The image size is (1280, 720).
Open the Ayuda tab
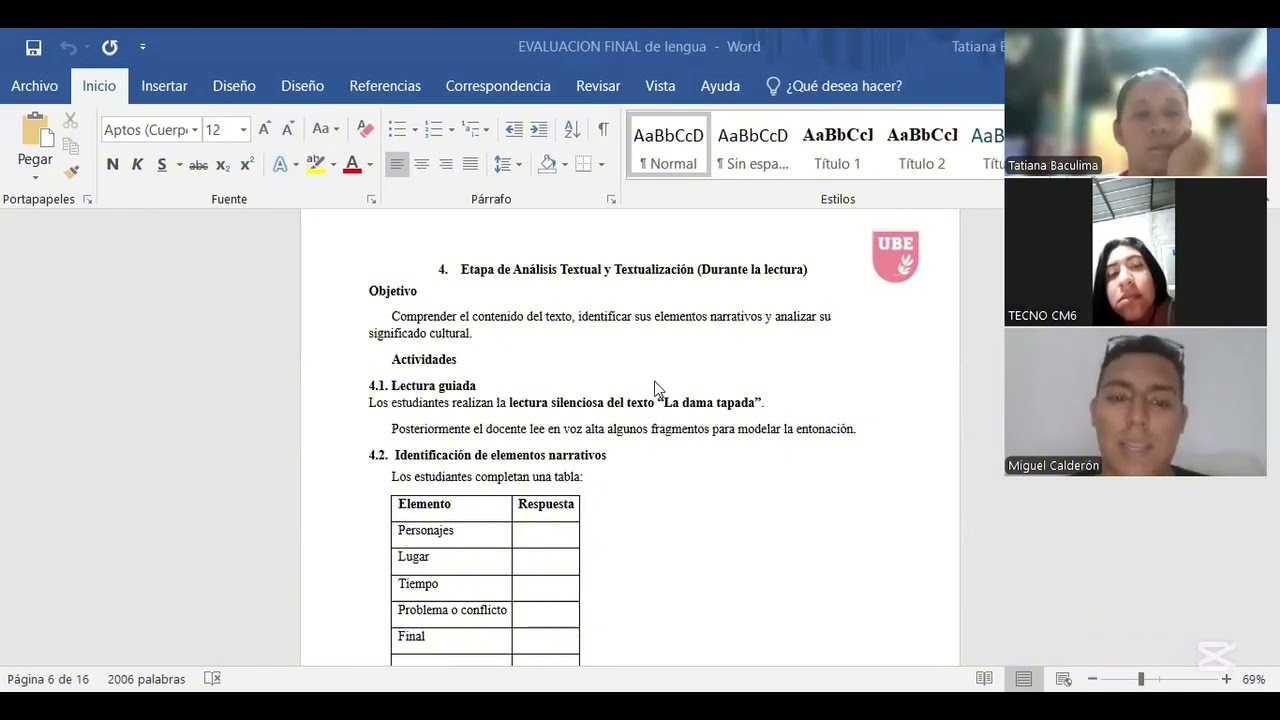point(720,86)
